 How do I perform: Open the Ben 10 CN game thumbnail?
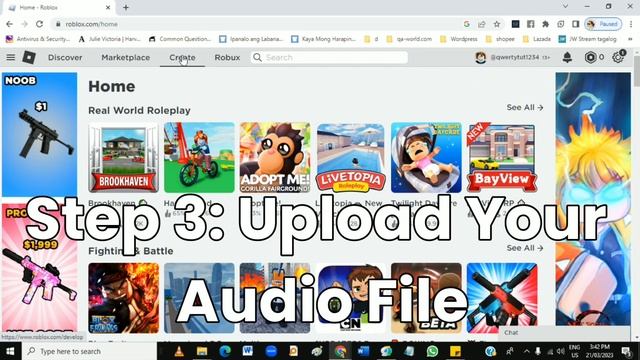[351, 298]
